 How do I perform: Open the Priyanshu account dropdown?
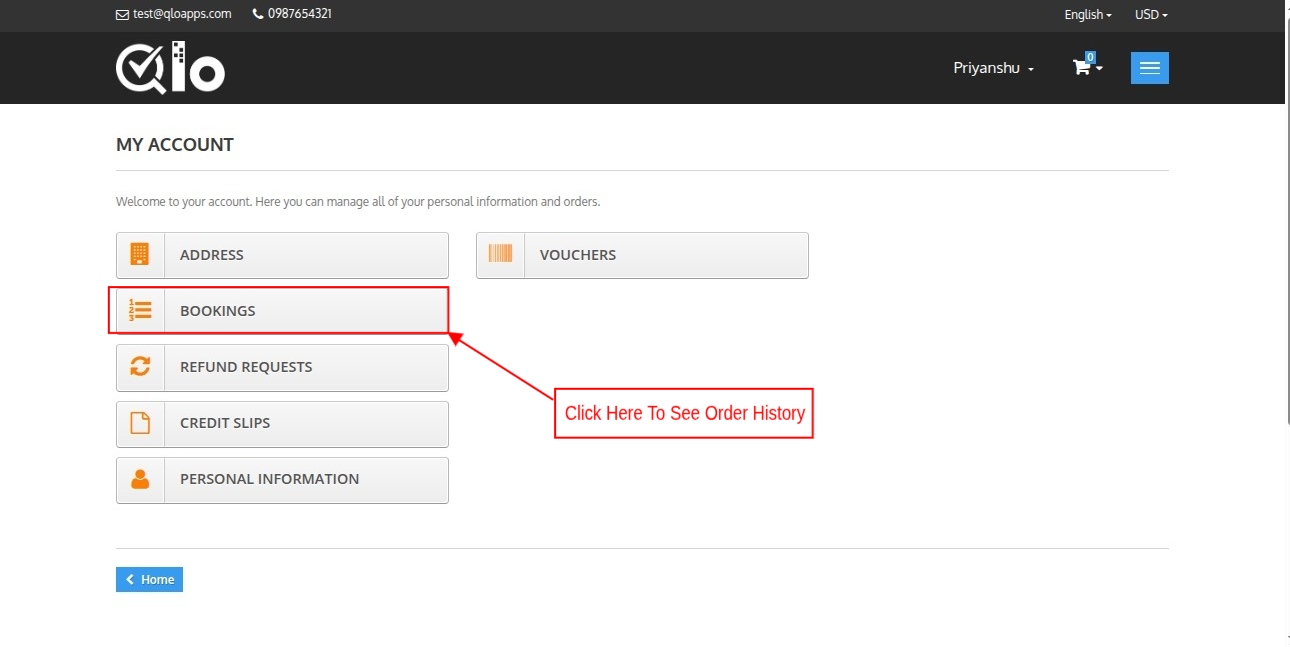coord(993,68)
